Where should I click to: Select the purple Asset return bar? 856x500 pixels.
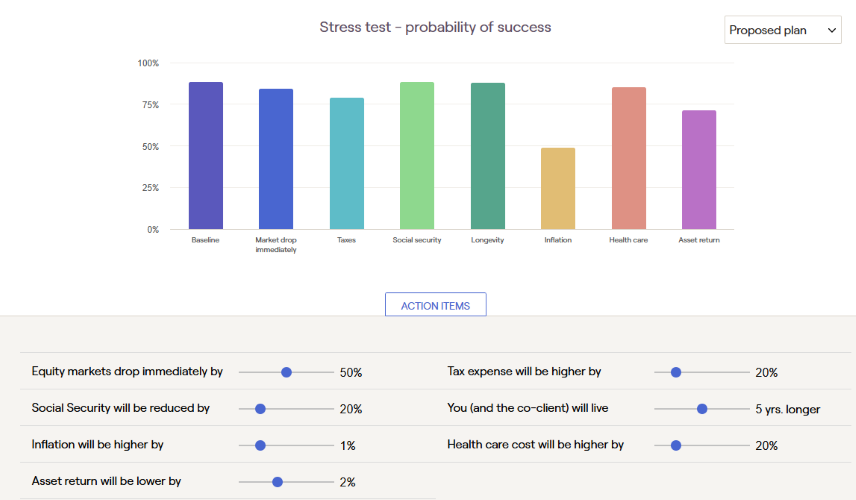click(699, 170)
